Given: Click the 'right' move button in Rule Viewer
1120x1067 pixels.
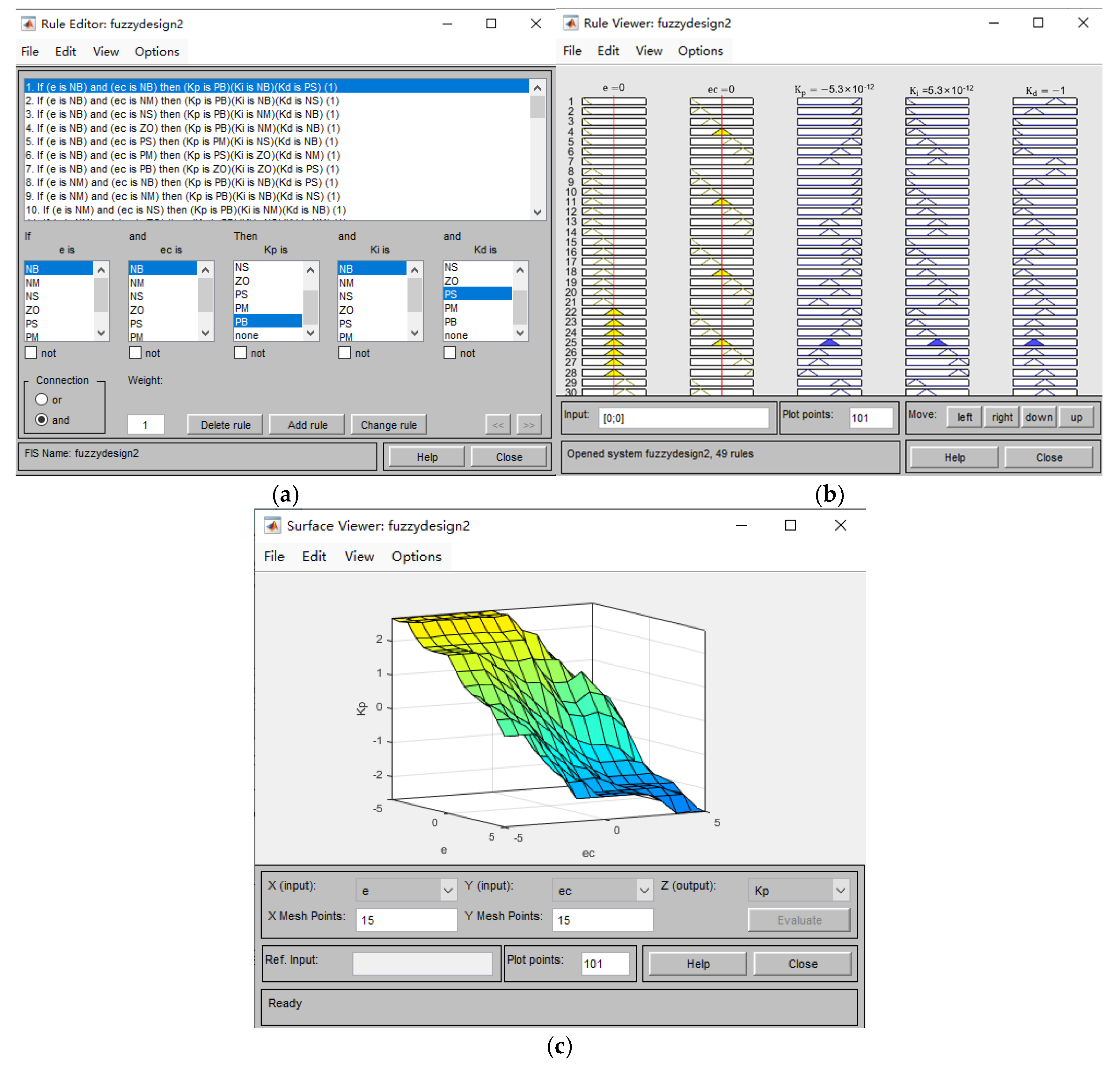Looking at the screenshot, I should click(x=1002, y=417).
